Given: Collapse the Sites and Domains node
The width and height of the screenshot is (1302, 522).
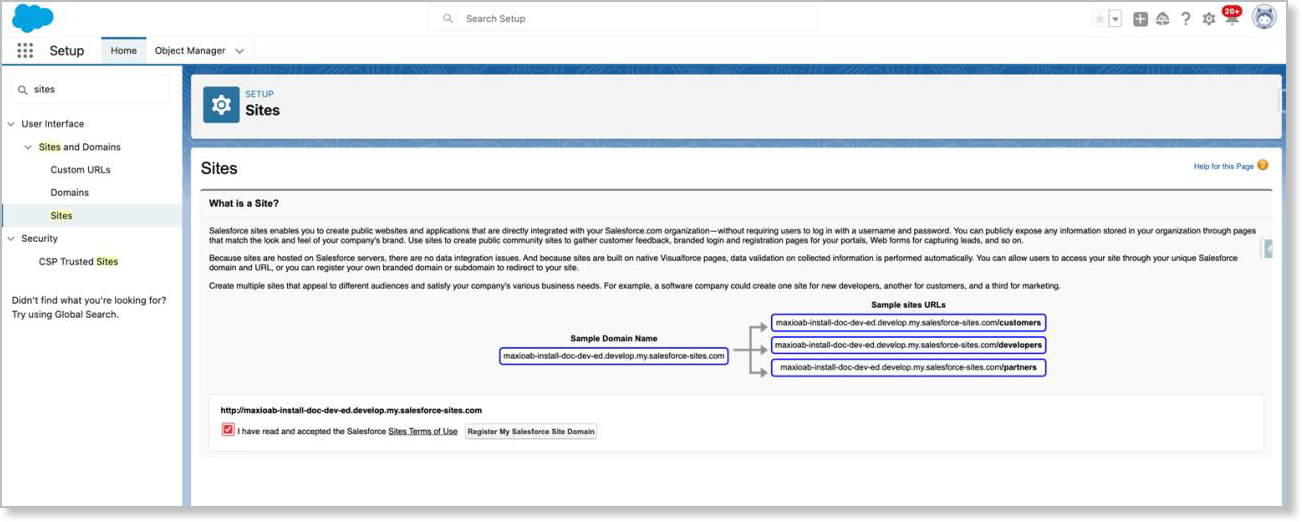Looking at the screenshot, I should coord(28,147).
